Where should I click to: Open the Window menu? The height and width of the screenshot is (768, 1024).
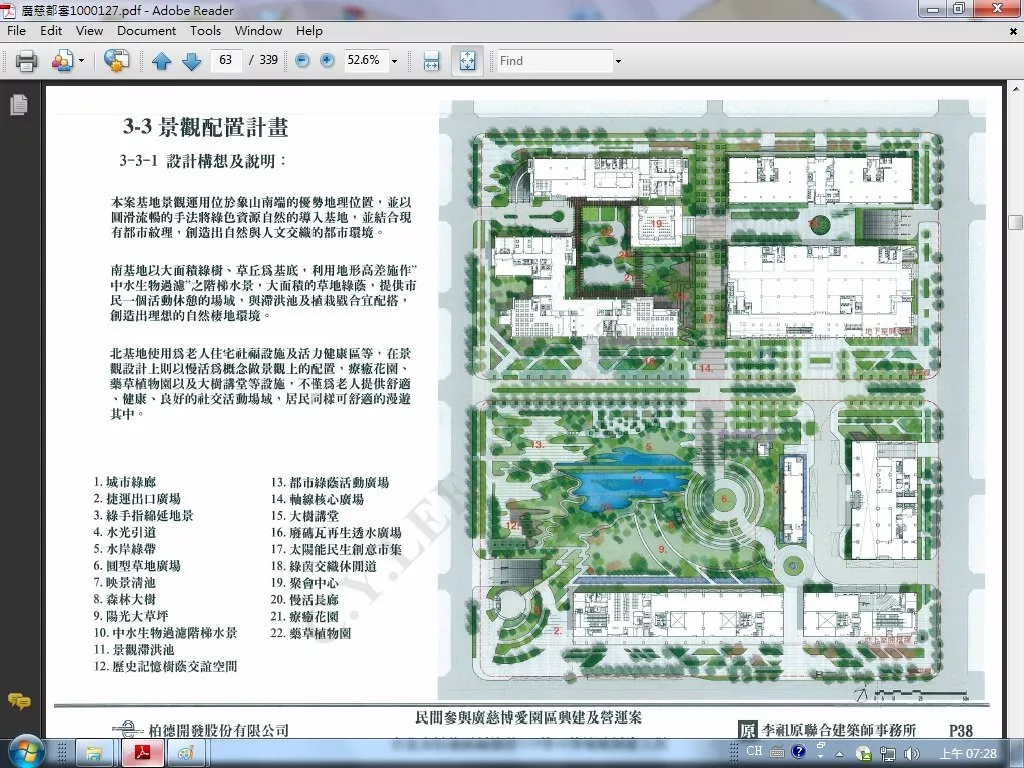258,31
